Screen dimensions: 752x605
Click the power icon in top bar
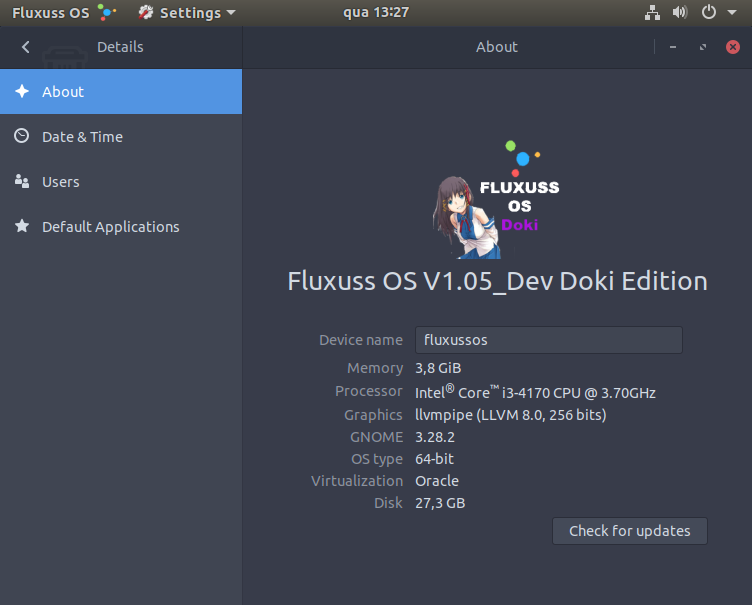(x=709, y=12)
